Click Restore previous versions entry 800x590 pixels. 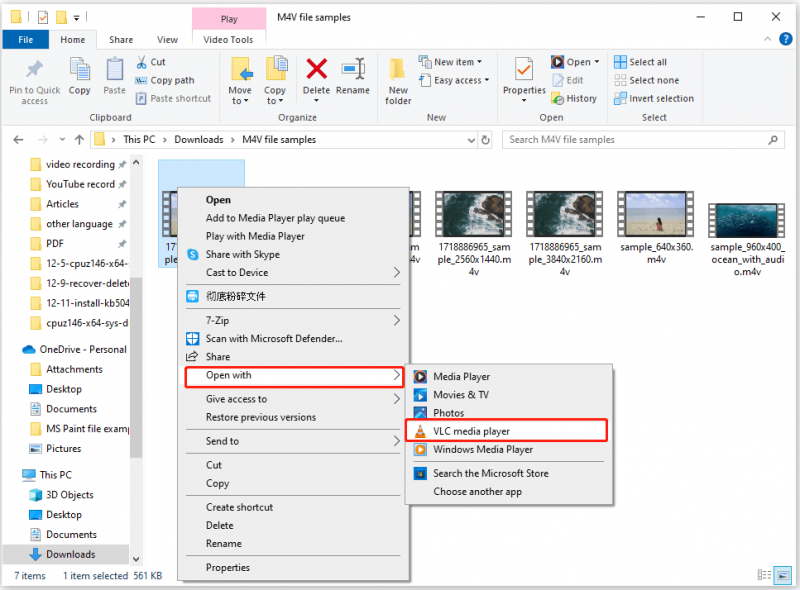click(x=295, y=417)
